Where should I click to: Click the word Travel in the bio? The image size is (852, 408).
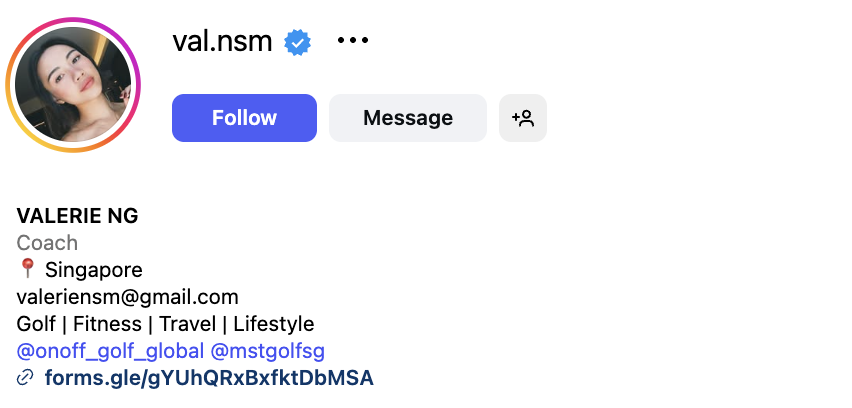(187, 324)
